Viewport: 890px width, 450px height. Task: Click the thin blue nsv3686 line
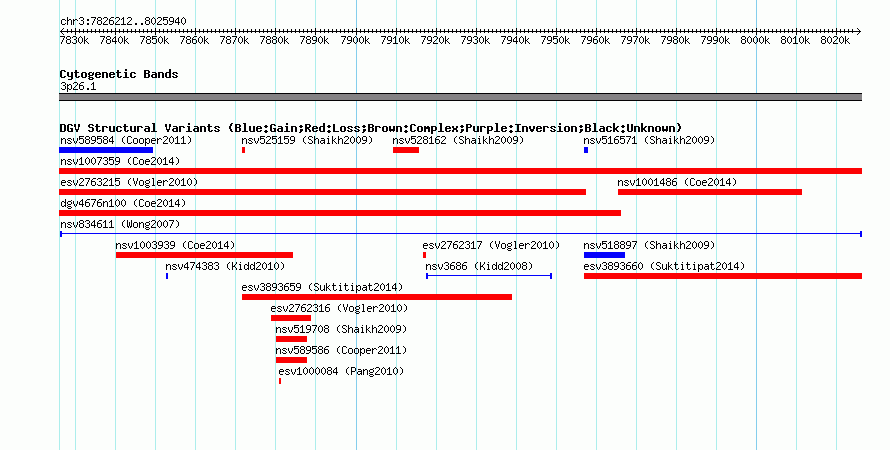489,276
